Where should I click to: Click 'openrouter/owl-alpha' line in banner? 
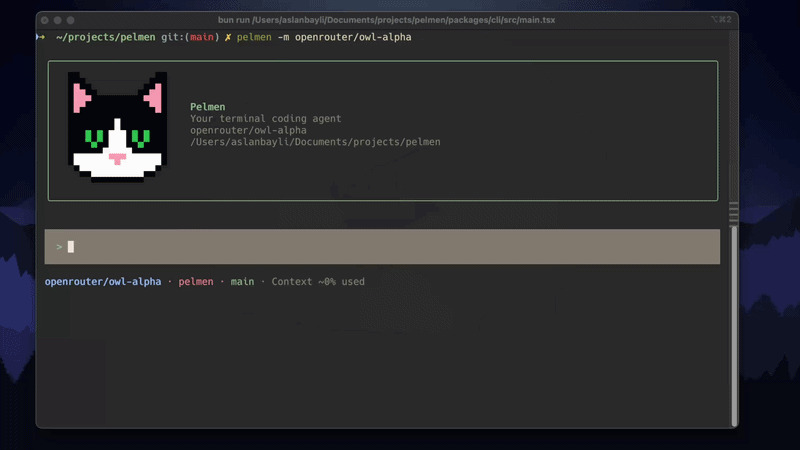248,130
